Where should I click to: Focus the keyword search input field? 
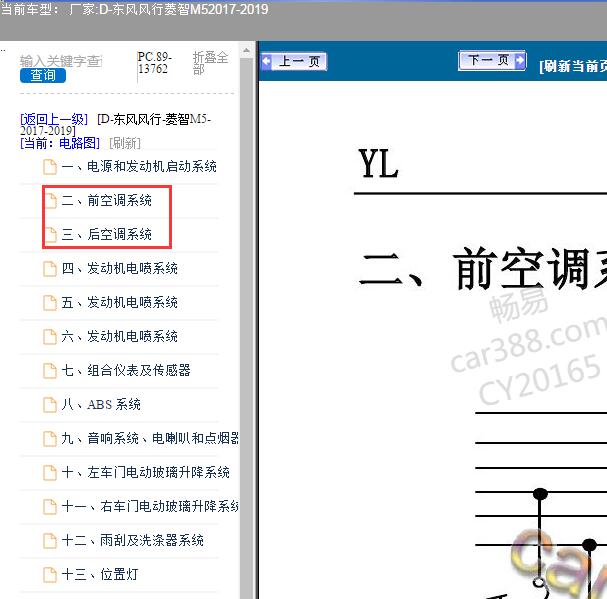(61, 61)
